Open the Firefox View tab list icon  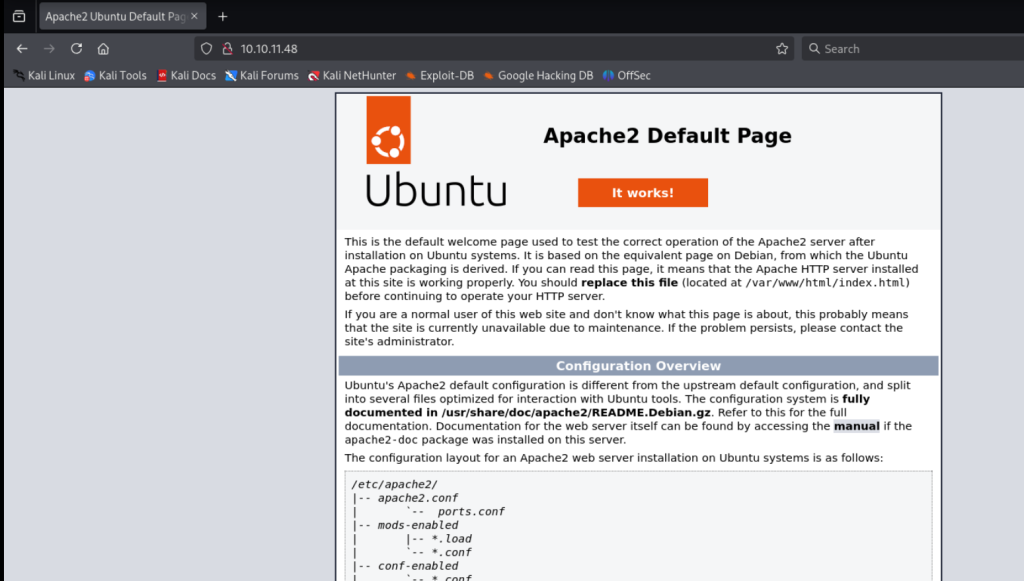(x=19, y=16)
